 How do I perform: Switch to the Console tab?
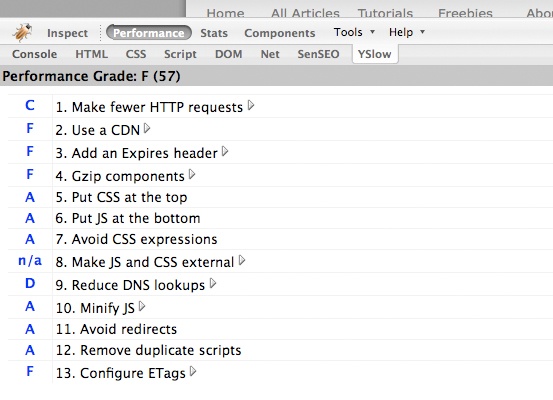(34, 54)
